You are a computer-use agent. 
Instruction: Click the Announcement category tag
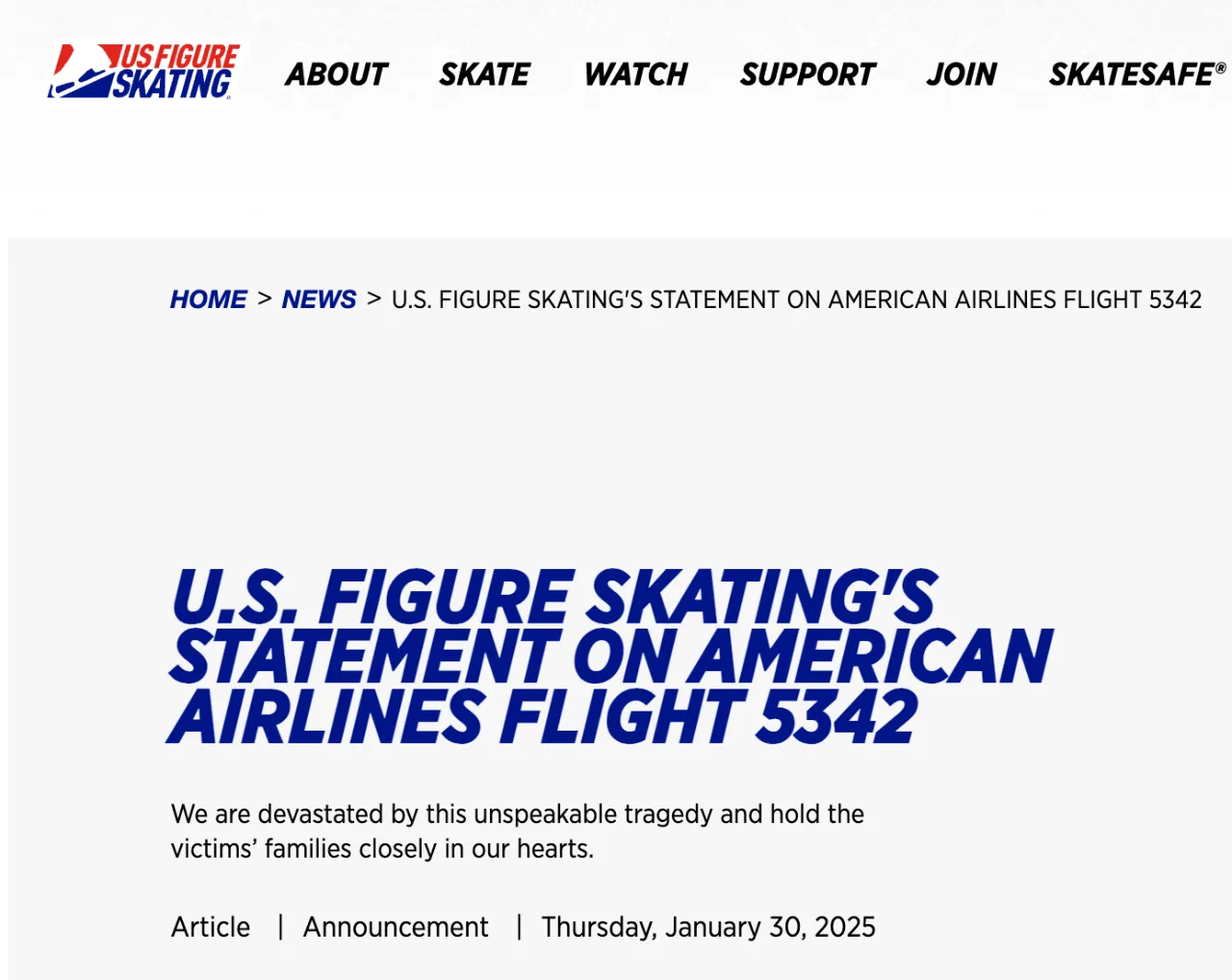tap(396, 927)
